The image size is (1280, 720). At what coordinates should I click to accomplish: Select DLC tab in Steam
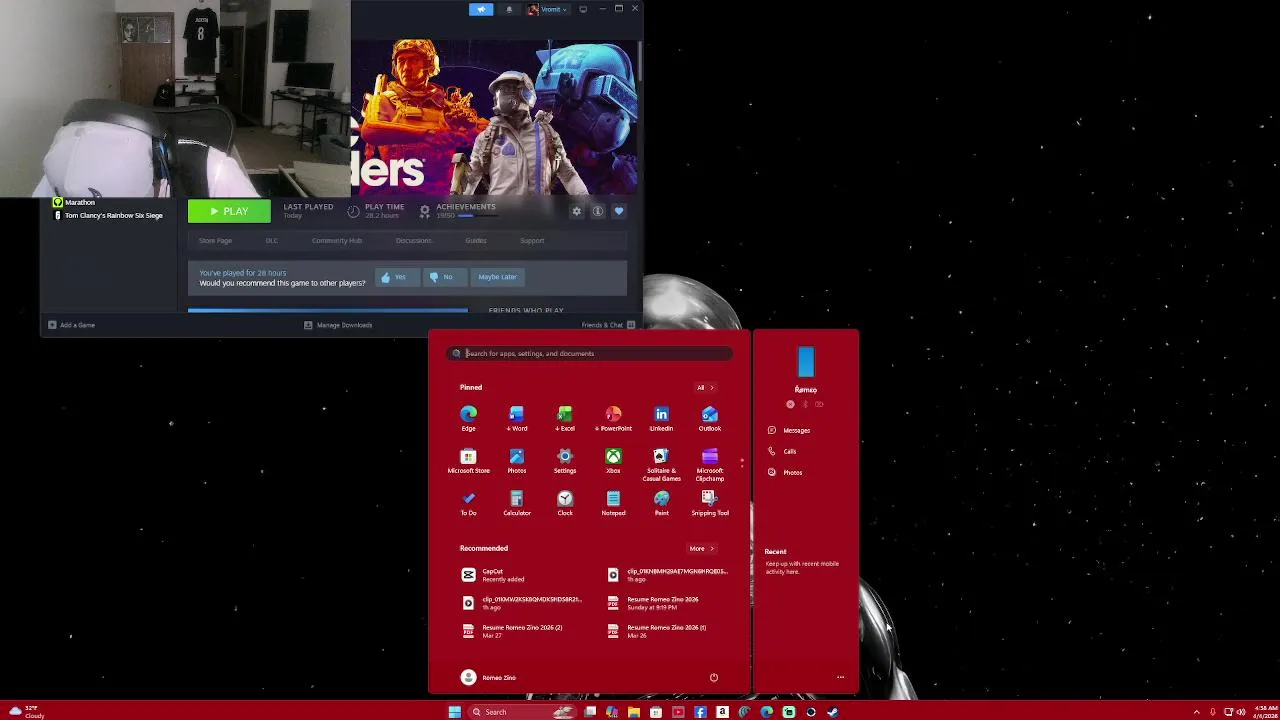tap(271, 240)
